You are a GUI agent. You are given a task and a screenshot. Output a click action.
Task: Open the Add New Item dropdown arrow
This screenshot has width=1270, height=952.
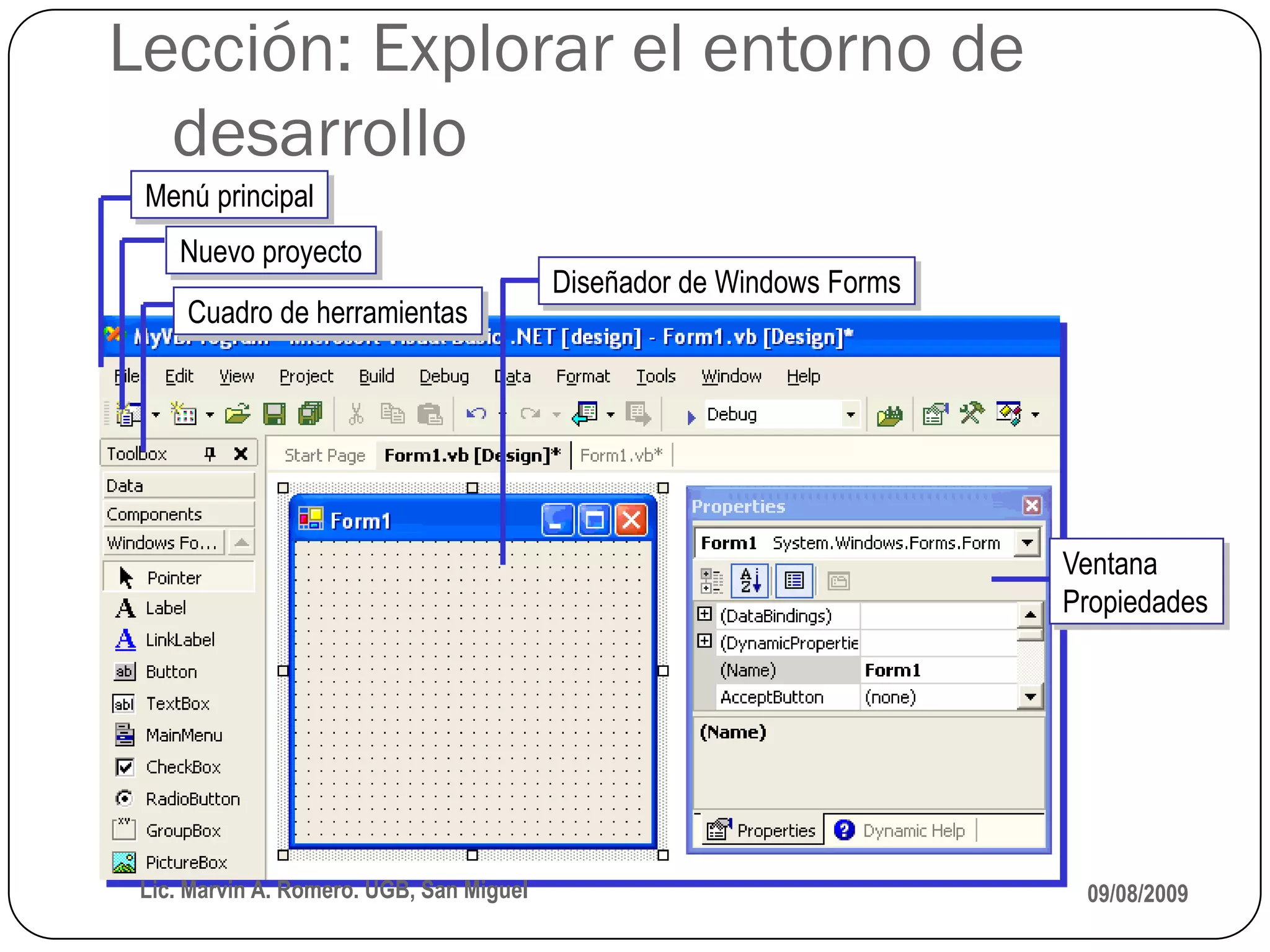(x=210, y=415)
